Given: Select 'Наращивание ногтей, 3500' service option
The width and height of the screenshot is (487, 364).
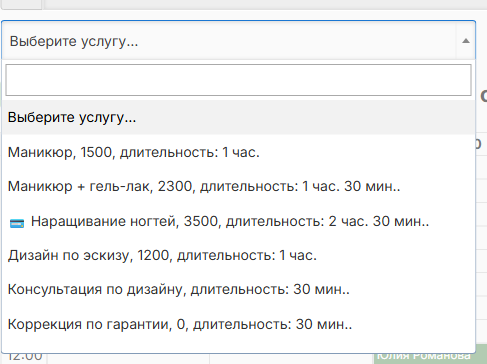Looking at the screenshot, I should coord(238,221).
